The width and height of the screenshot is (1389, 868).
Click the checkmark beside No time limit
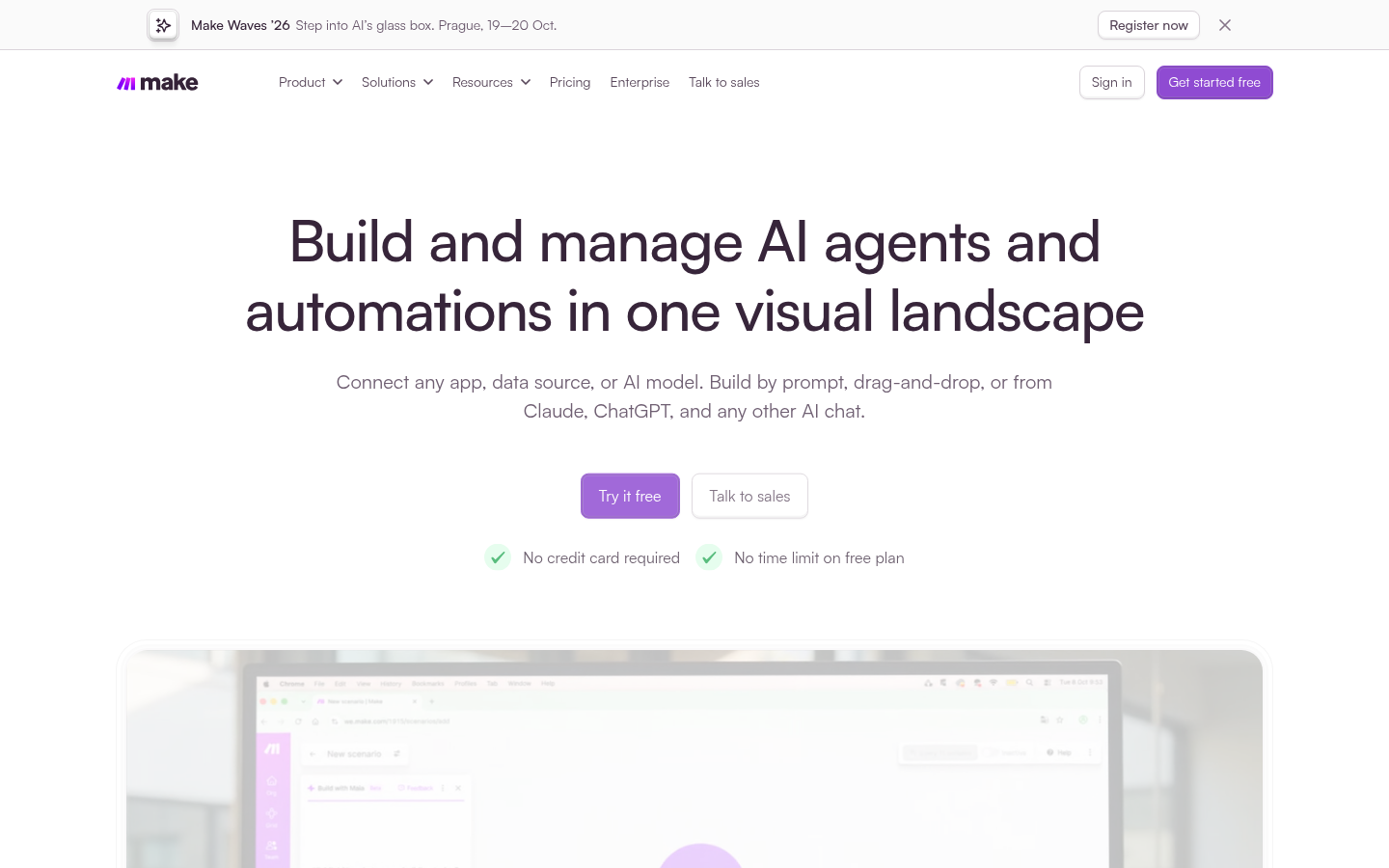tap(709, 557)
